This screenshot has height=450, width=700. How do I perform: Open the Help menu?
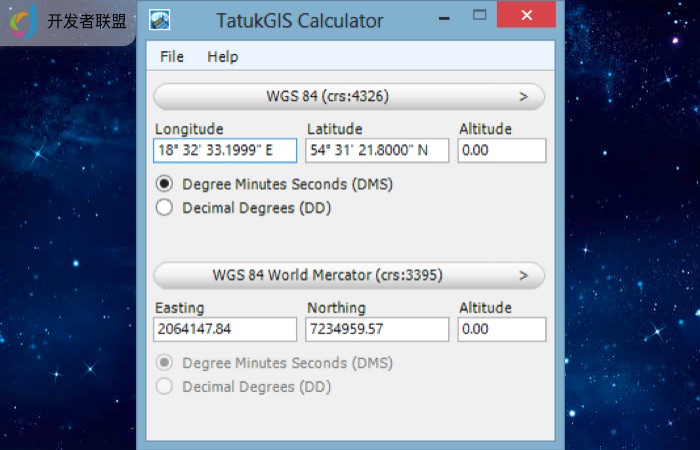click(x=222, y=57)
